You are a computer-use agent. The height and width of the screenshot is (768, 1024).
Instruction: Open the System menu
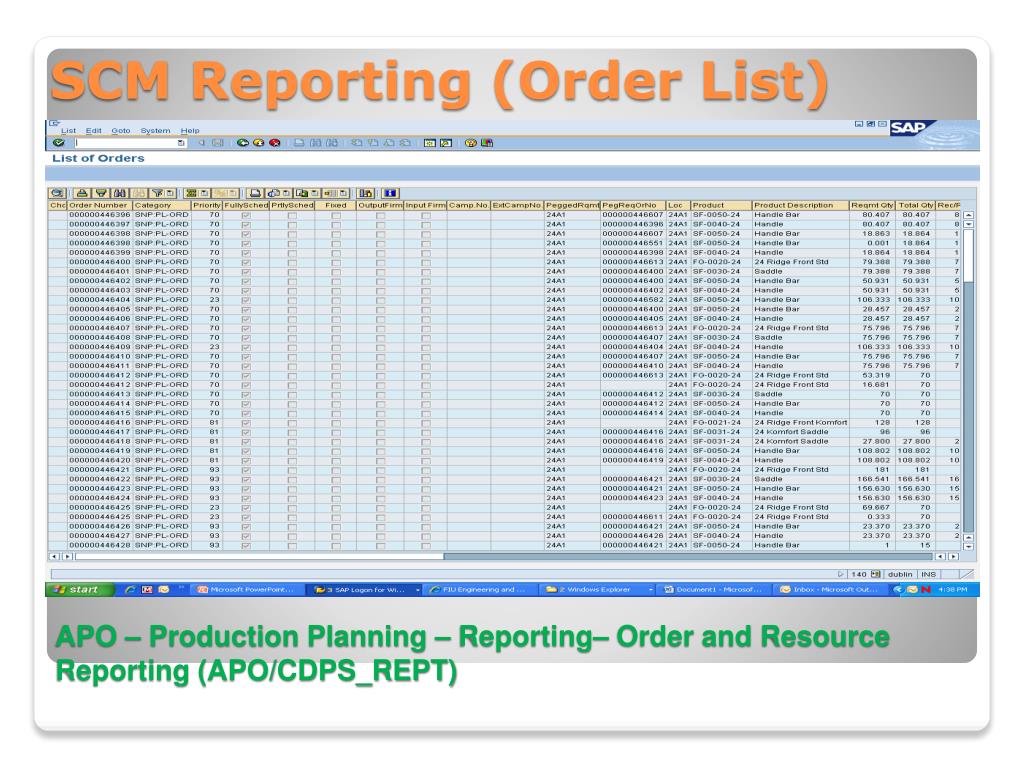tap(155, 131)
